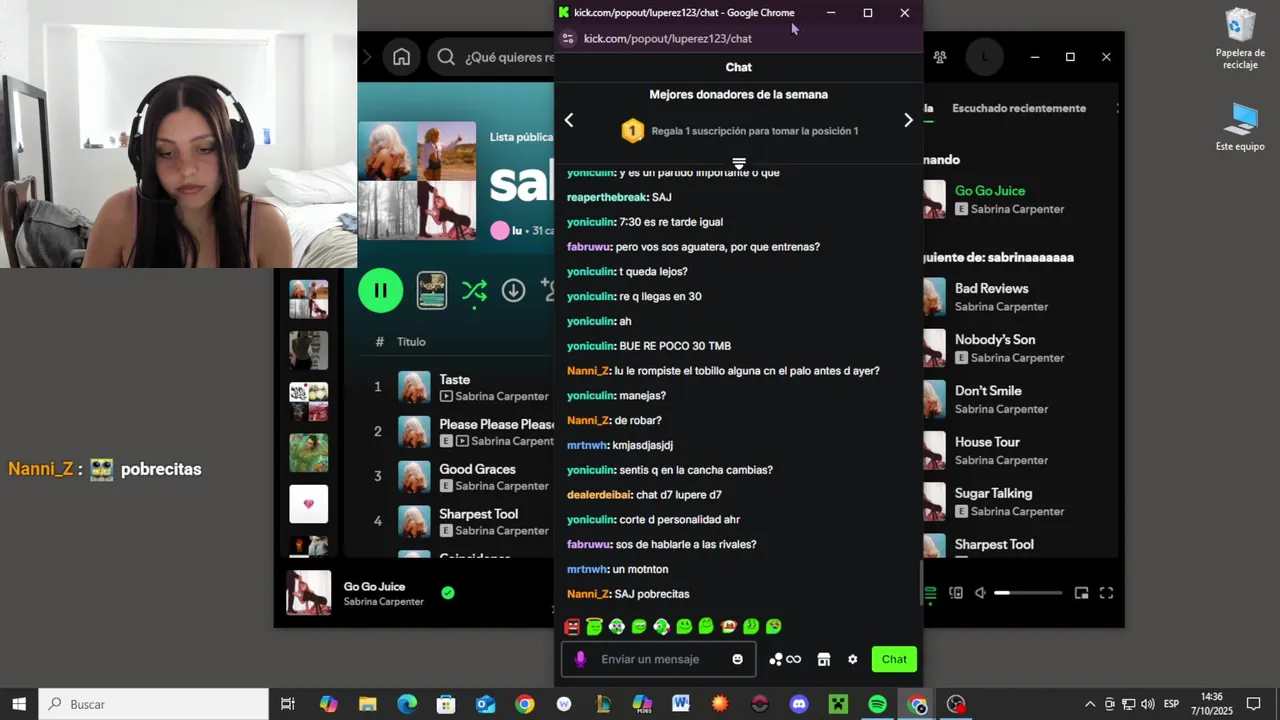Viewport: 1280px width, 720px height.
Task: Send message with green Chat button
Action: tap(894, 659)
